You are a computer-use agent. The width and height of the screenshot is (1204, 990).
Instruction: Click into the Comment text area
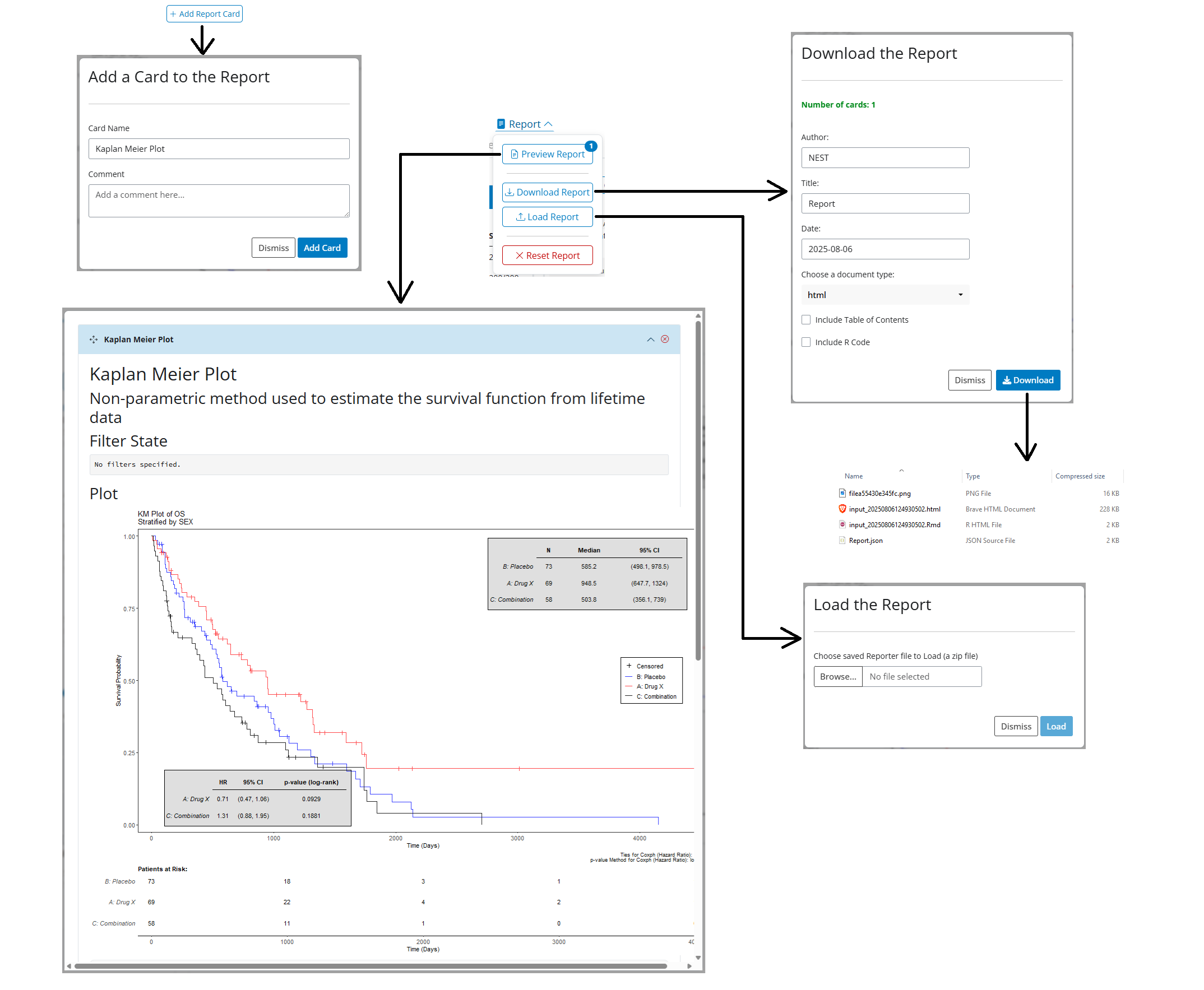pos(219,200)
